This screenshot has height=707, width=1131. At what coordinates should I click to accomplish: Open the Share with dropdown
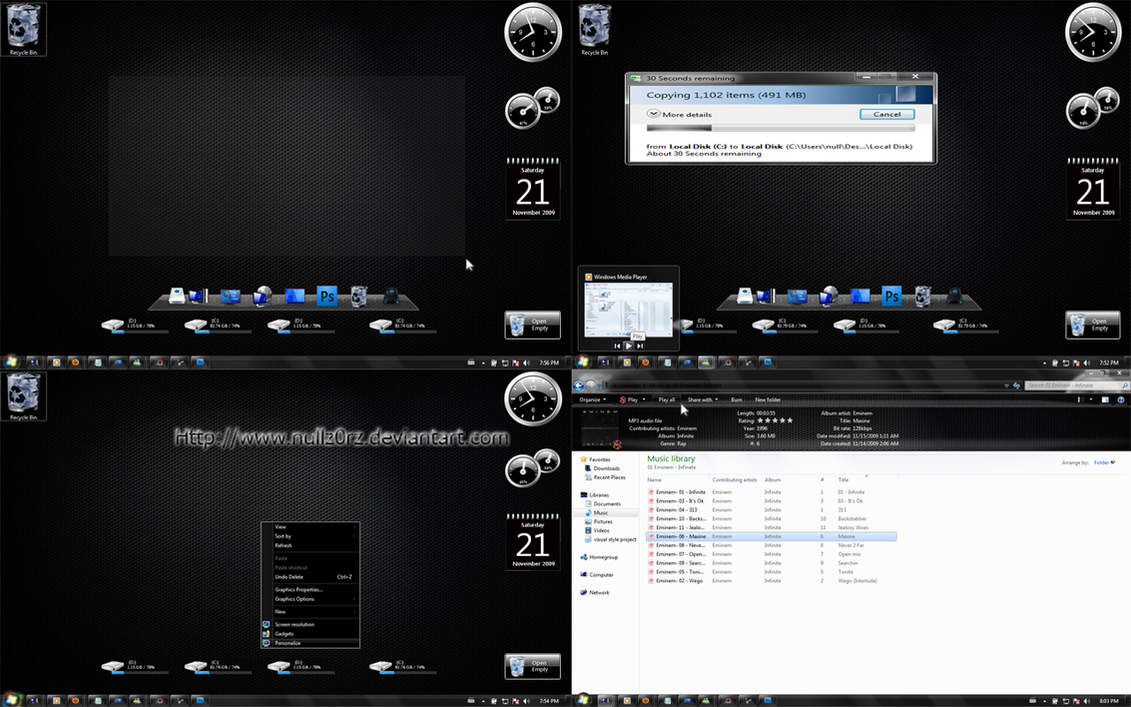(x=703, y=400)
